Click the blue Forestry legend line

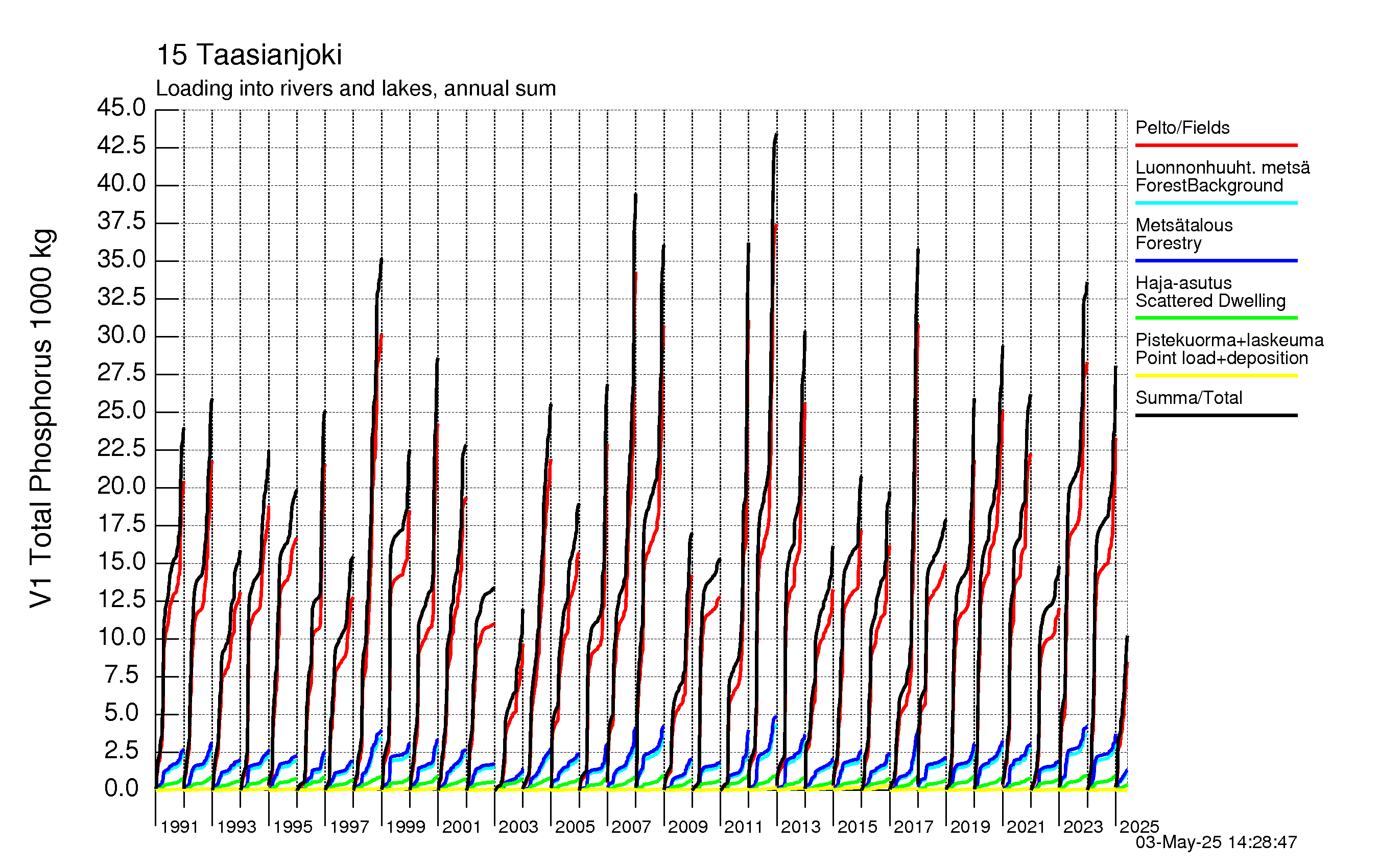[1217, 260]
